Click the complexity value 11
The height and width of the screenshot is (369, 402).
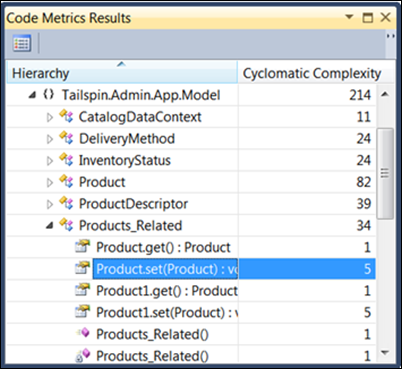(x=364, y=117)
